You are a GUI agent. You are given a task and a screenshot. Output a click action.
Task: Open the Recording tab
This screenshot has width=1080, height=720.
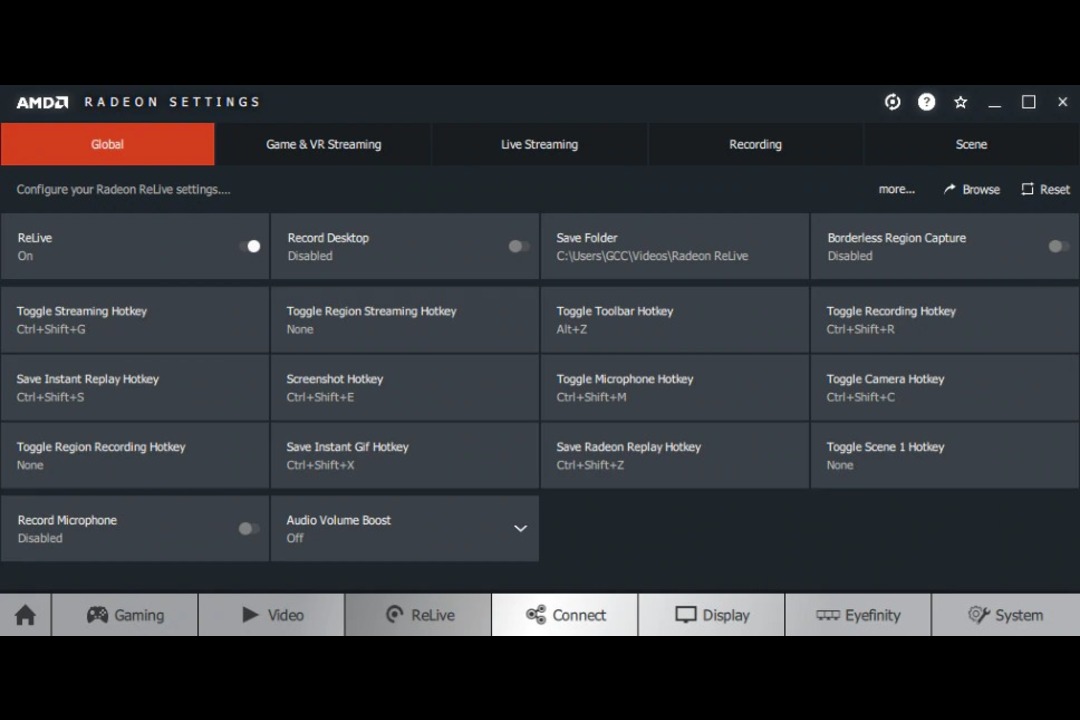click(x=755, y=144)
